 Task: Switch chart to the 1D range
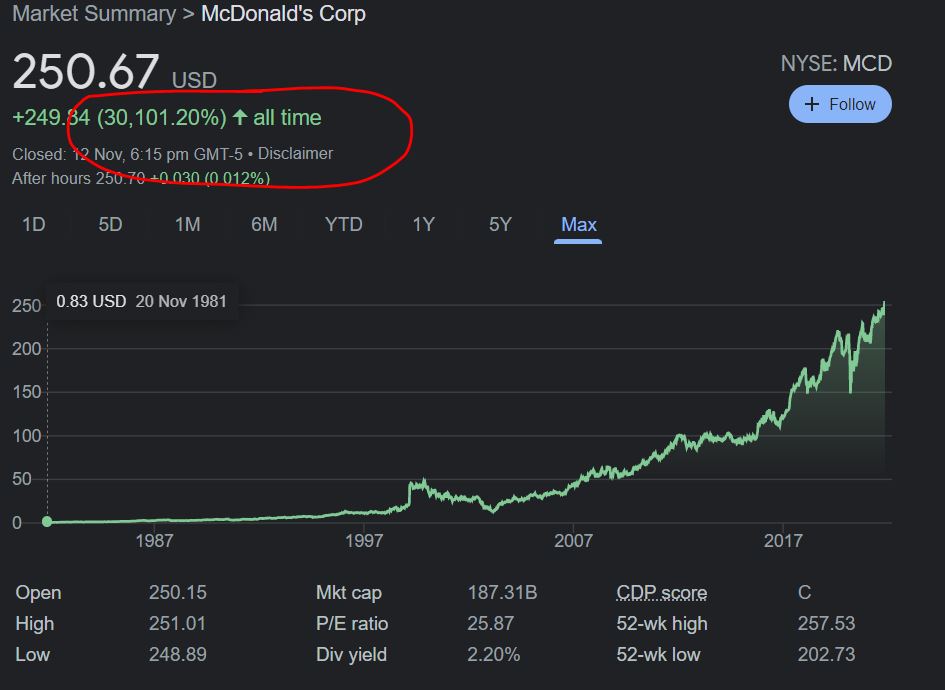[34, 224]
